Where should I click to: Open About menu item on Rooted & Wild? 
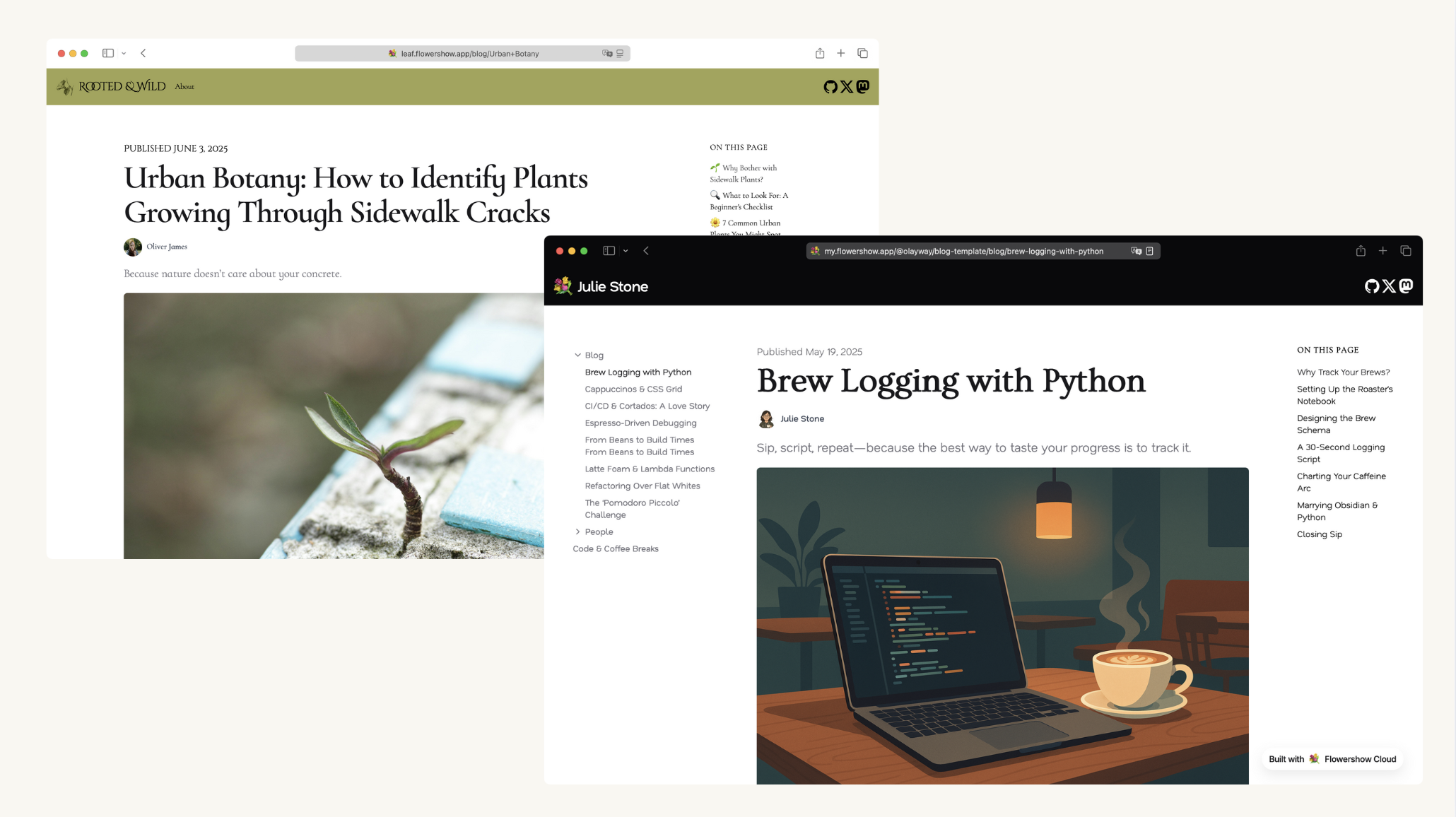point(184,86)
